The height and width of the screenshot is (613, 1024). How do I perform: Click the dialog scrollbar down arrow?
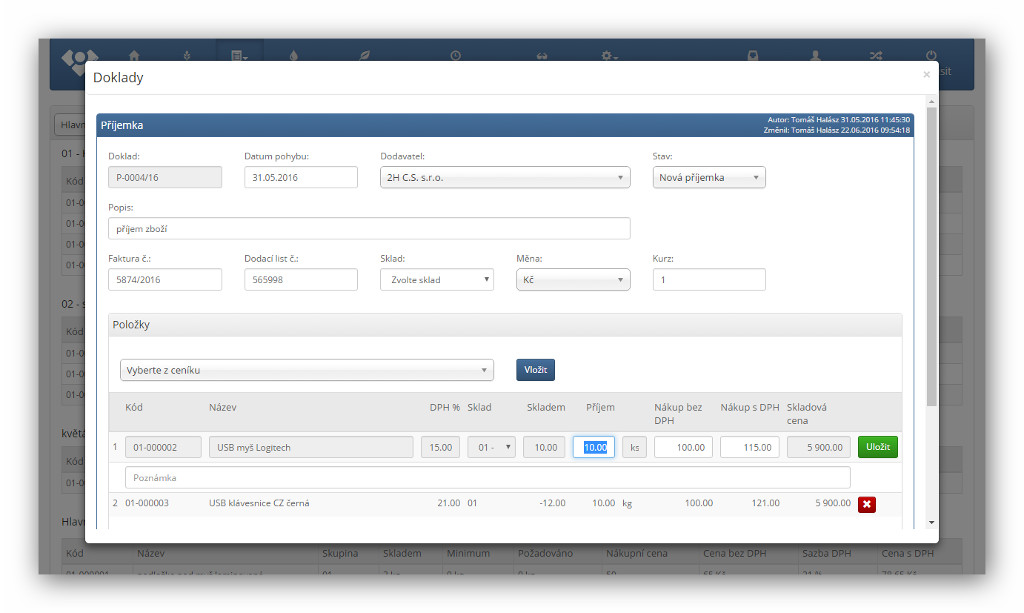pyautogui.click(x=932, y=522)
